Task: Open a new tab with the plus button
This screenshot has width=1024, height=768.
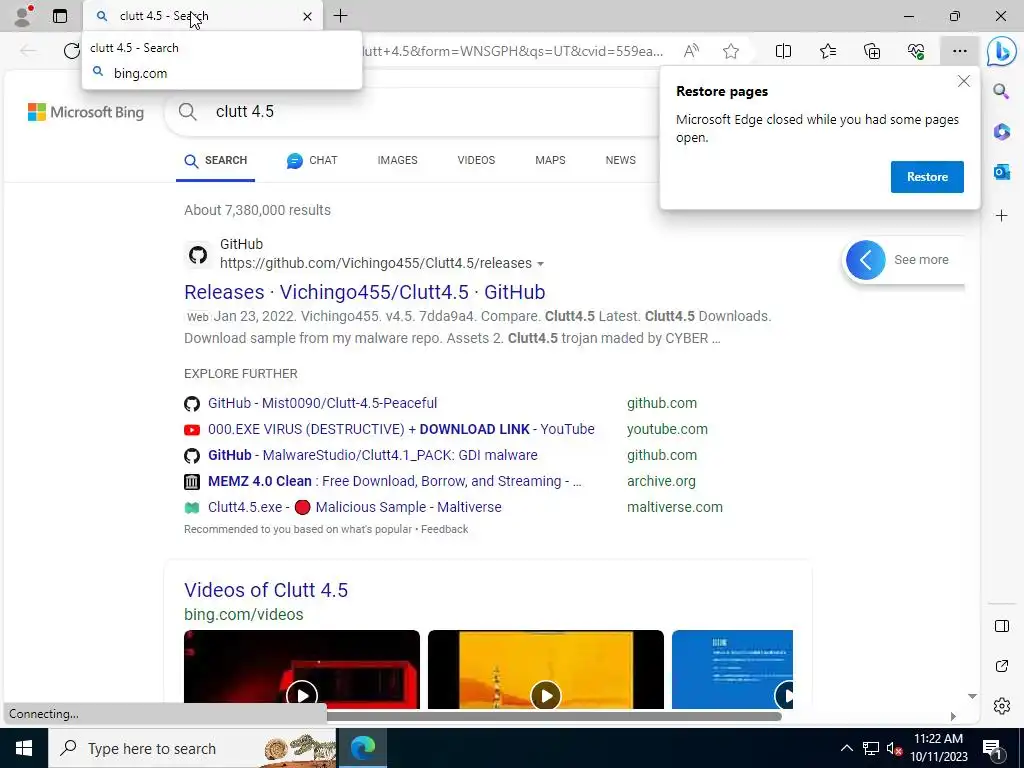Action: (340, 16)
